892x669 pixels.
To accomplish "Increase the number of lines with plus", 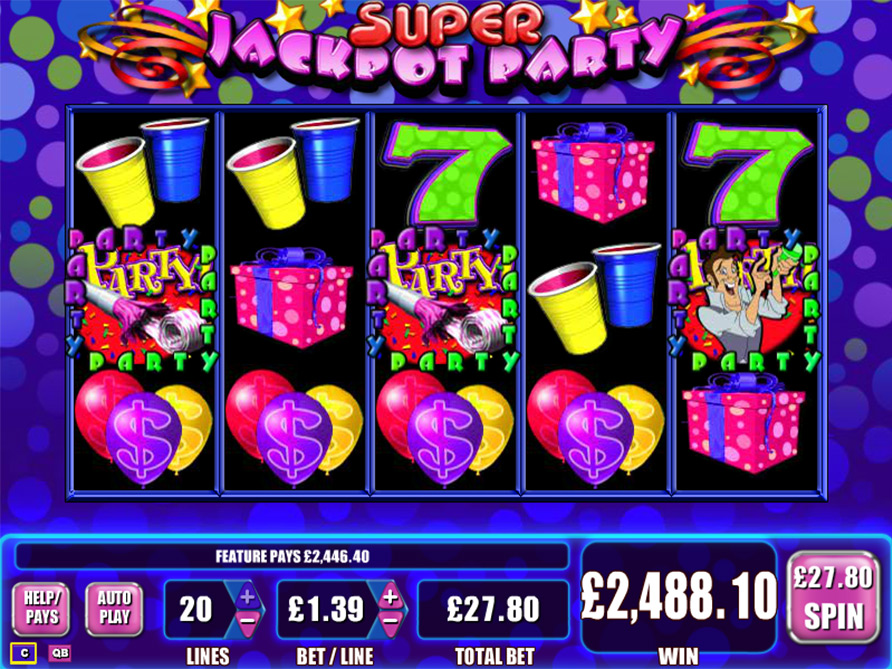I will coord(247,596).
